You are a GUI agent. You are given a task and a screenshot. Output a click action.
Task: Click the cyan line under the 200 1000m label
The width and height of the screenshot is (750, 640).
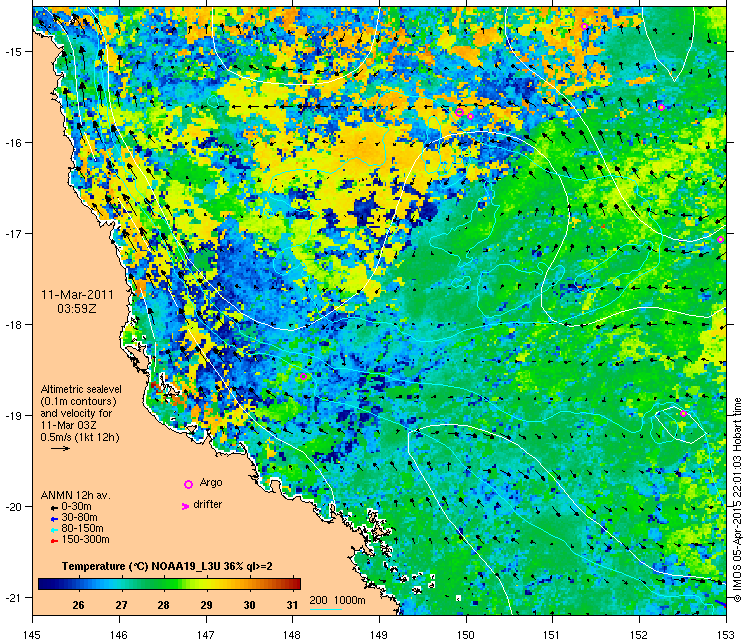coord(326,609)
